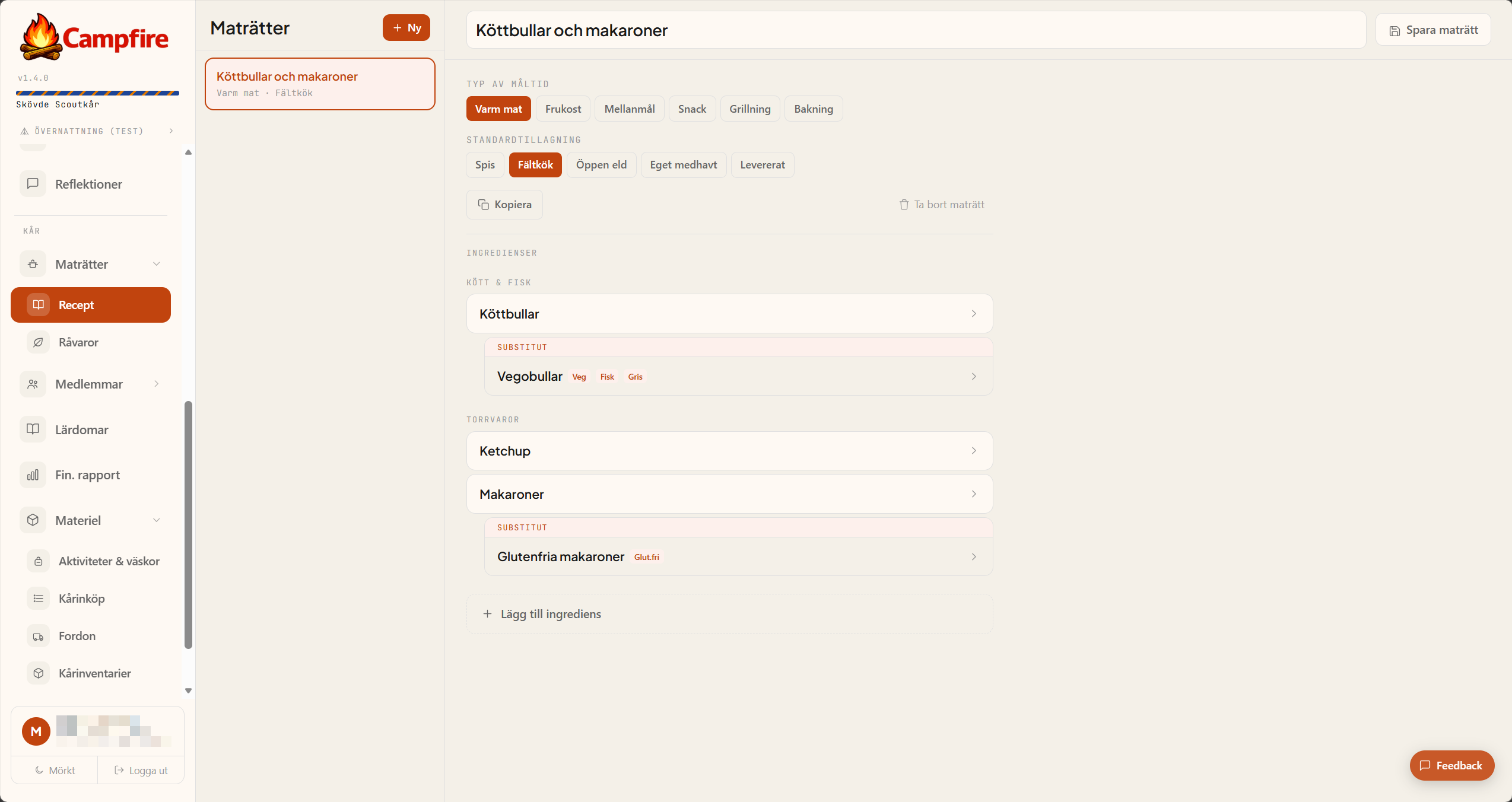
Task: Click the Råvaror leaf icon
Action: pos(38,342)
